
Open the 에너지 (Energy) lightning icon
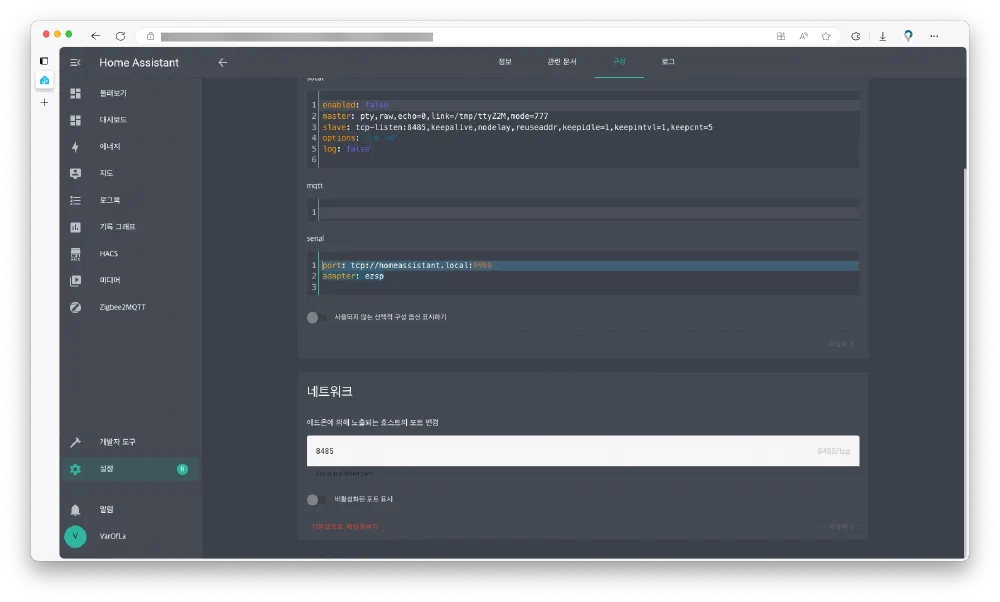tap(75, 146)
